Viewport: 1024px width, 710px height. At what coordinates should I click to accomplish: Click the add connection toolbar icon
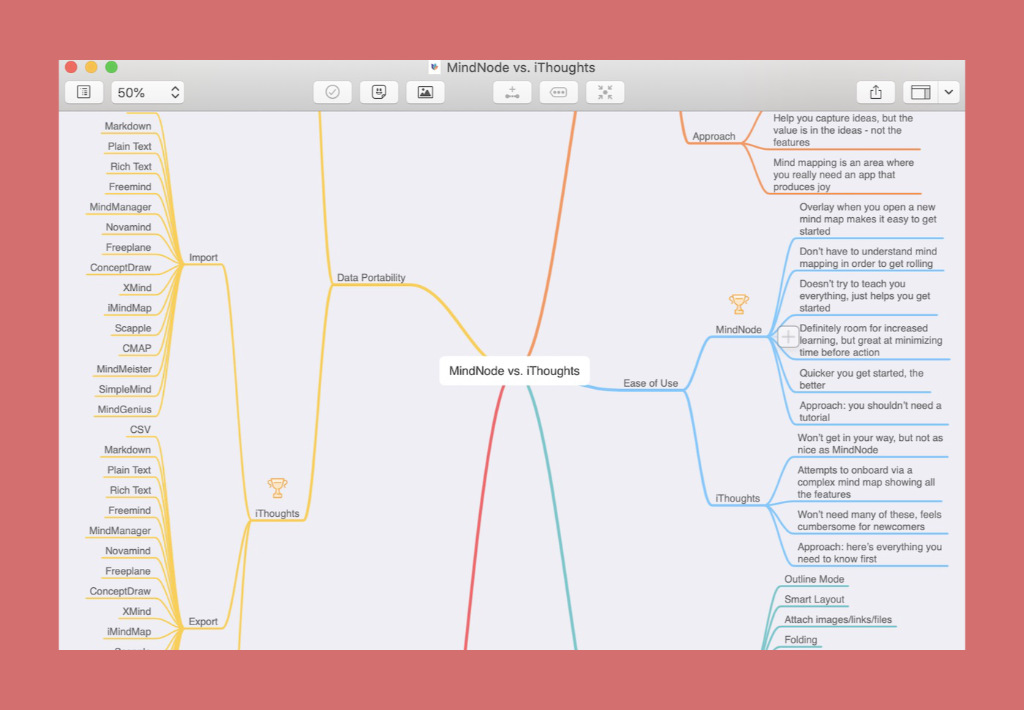558,92
